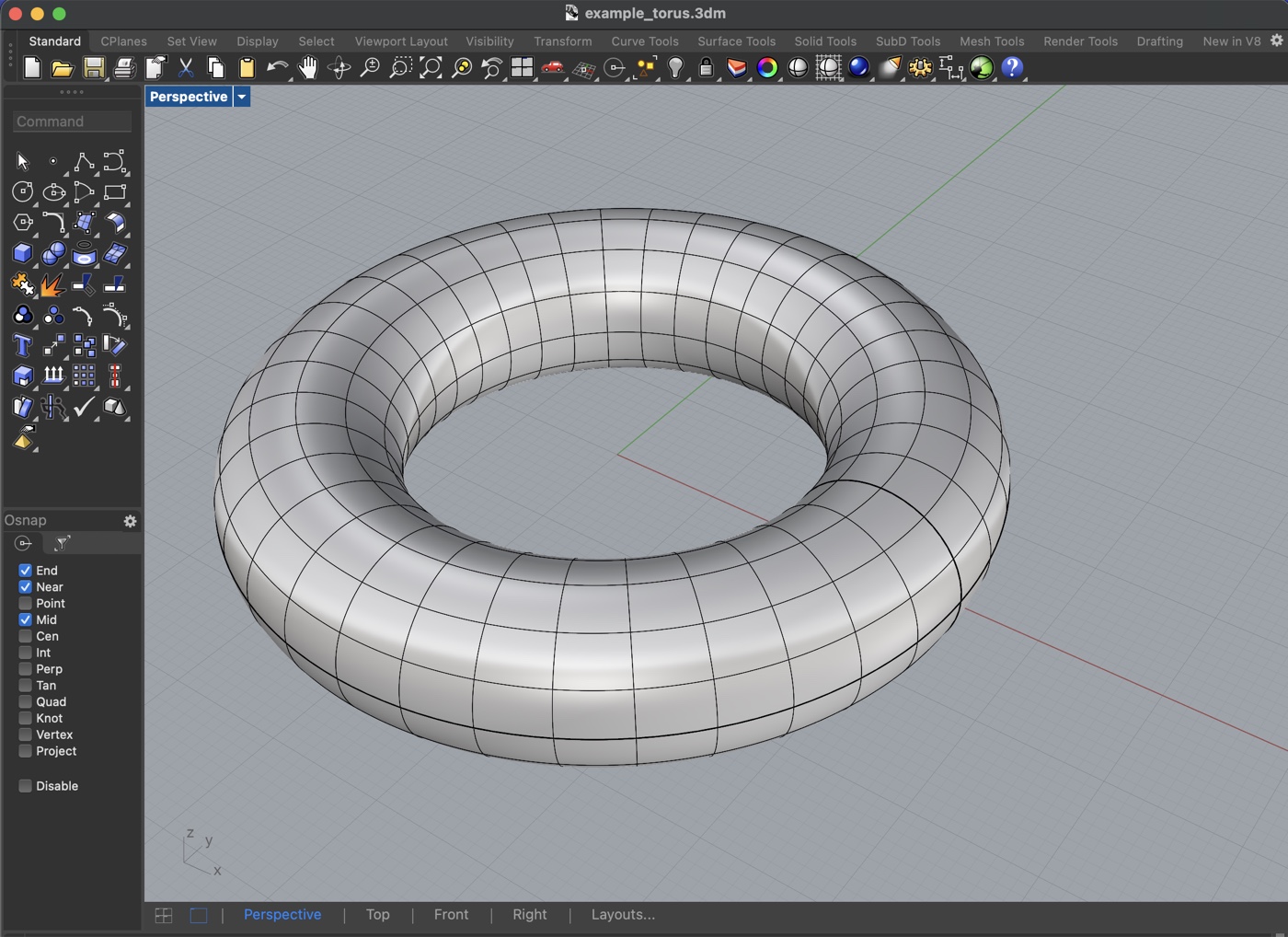Viewport: 1288px width, 937px height.
Task: Click the white checkmark icon in sidebar
Action: tap(84, 406)
